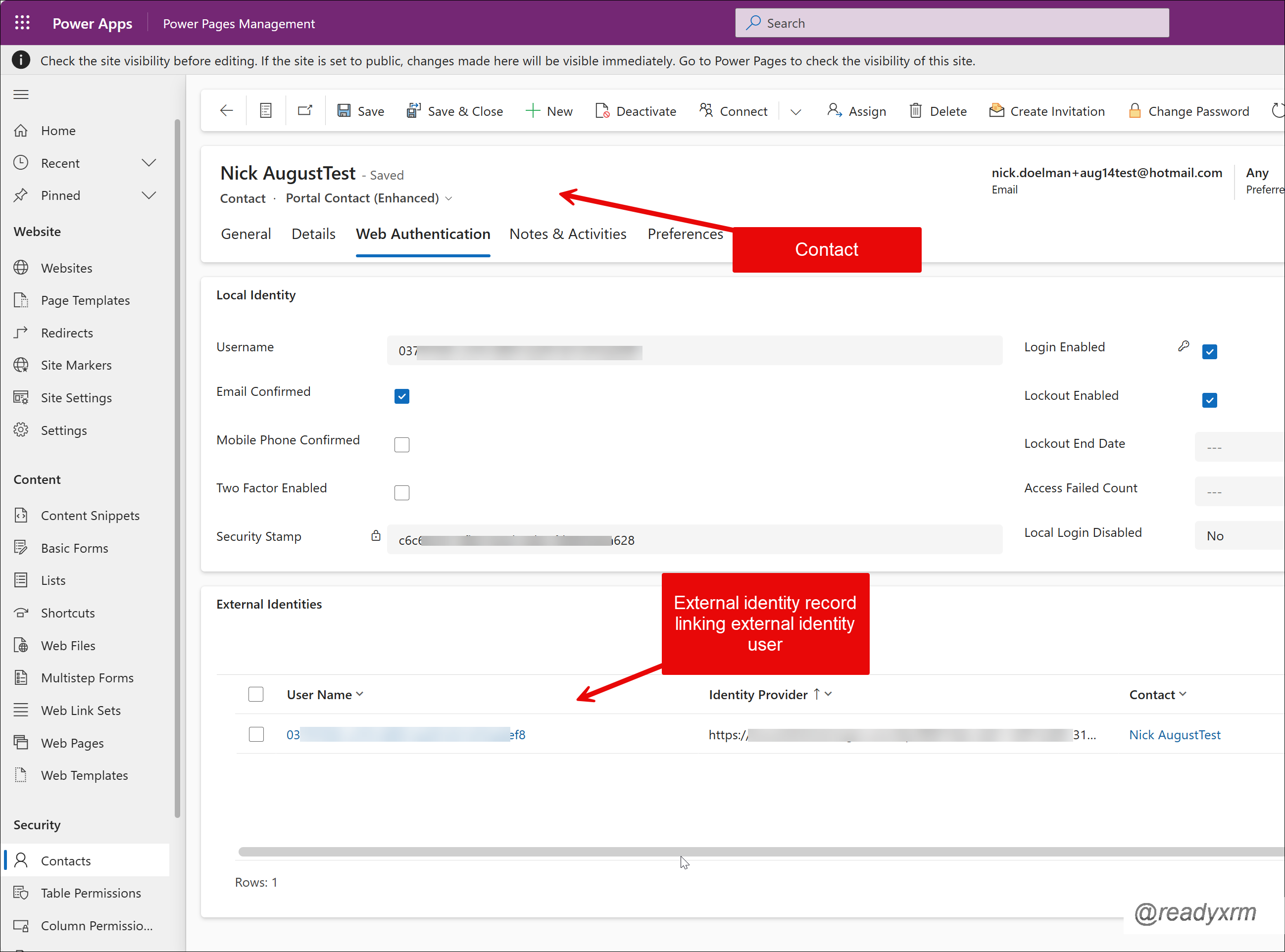This screenshot has height=952, width=1285.
Task: Create an invitation for the contact
Action: pos(1047,110)
